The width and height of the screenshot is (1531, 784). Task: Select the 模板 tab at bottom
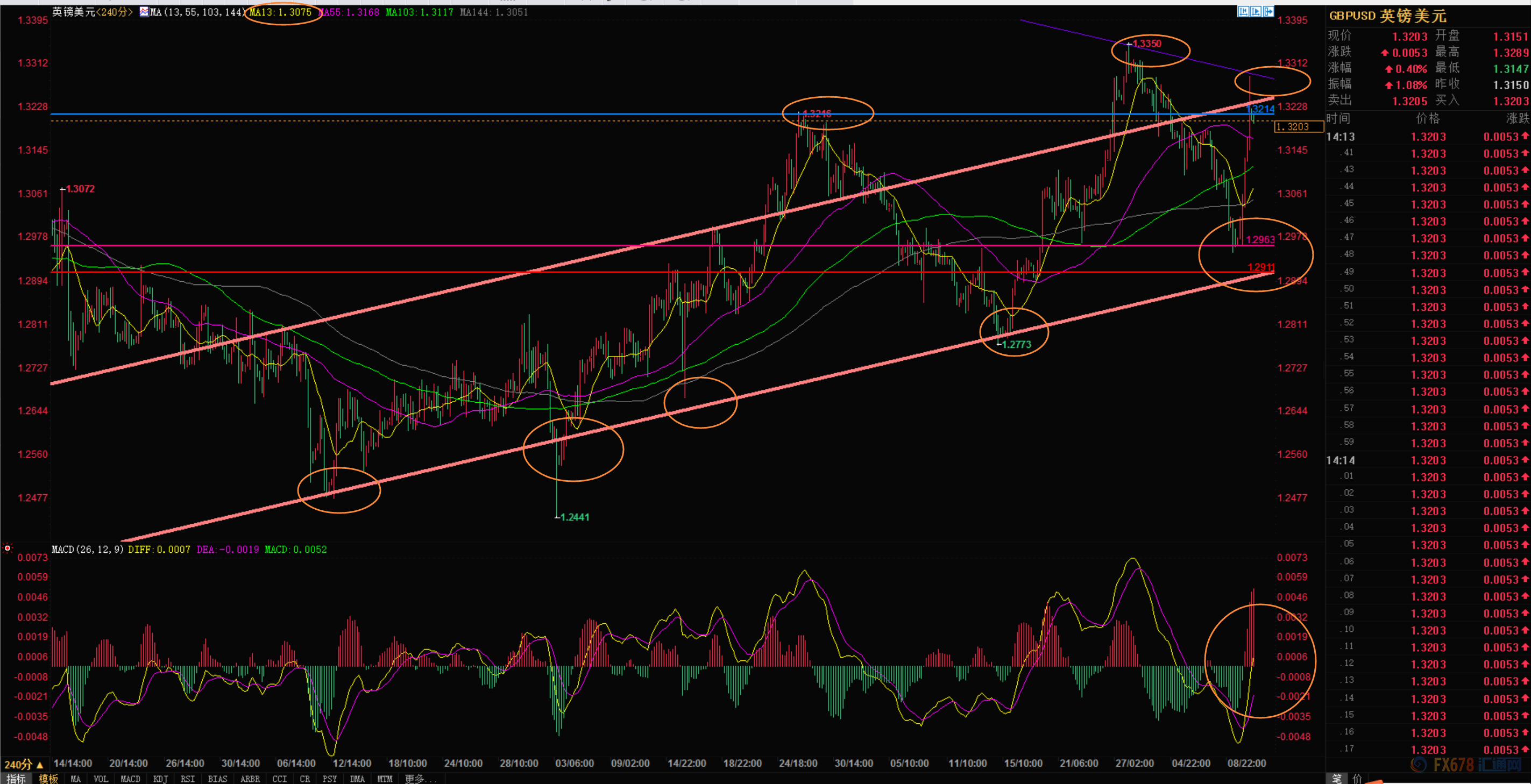(x=48, y=779)
